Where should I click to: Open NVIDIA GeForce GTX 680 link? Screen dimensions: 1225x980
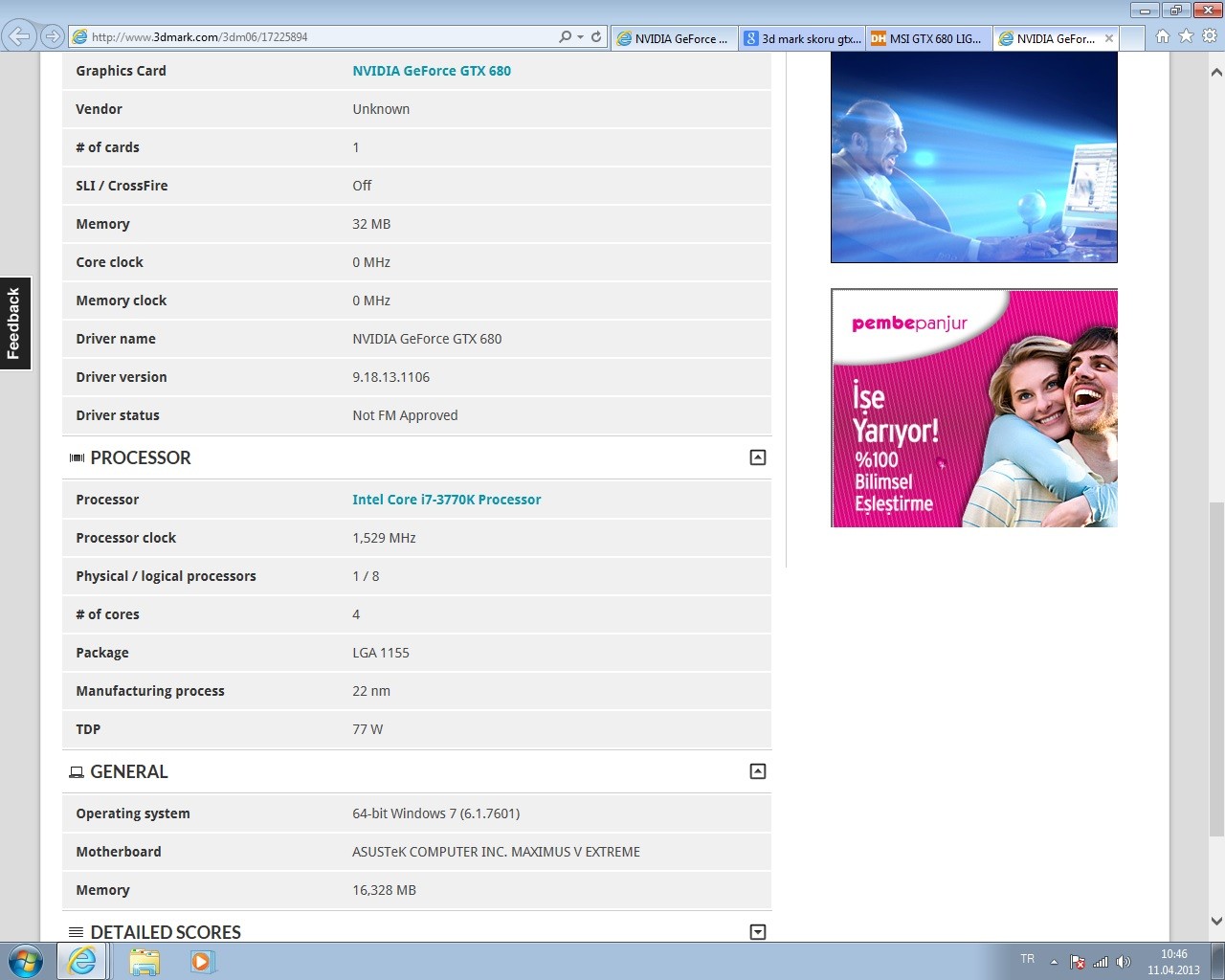tap(432, 71)
